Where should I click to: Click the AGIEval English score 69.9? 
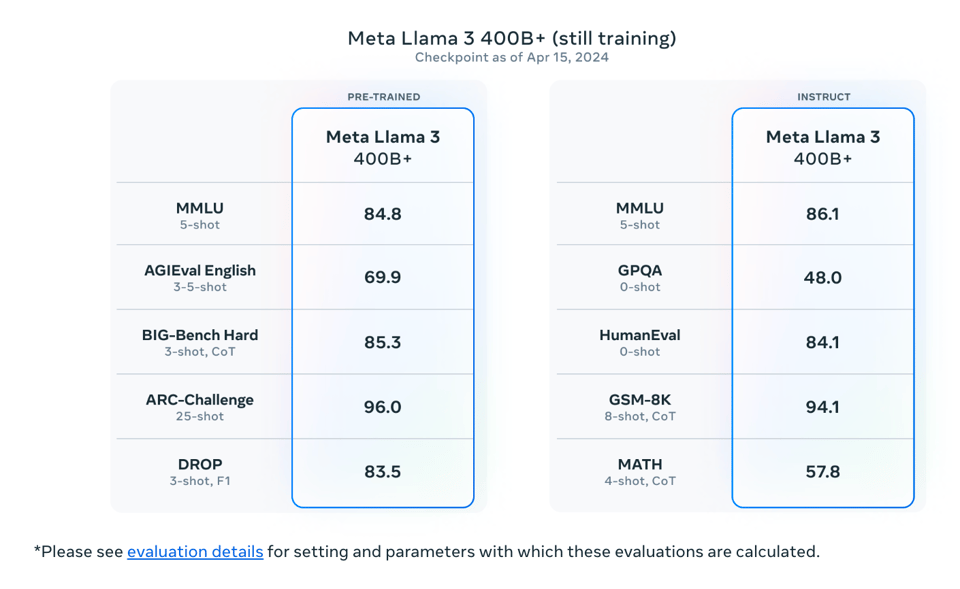383,277
